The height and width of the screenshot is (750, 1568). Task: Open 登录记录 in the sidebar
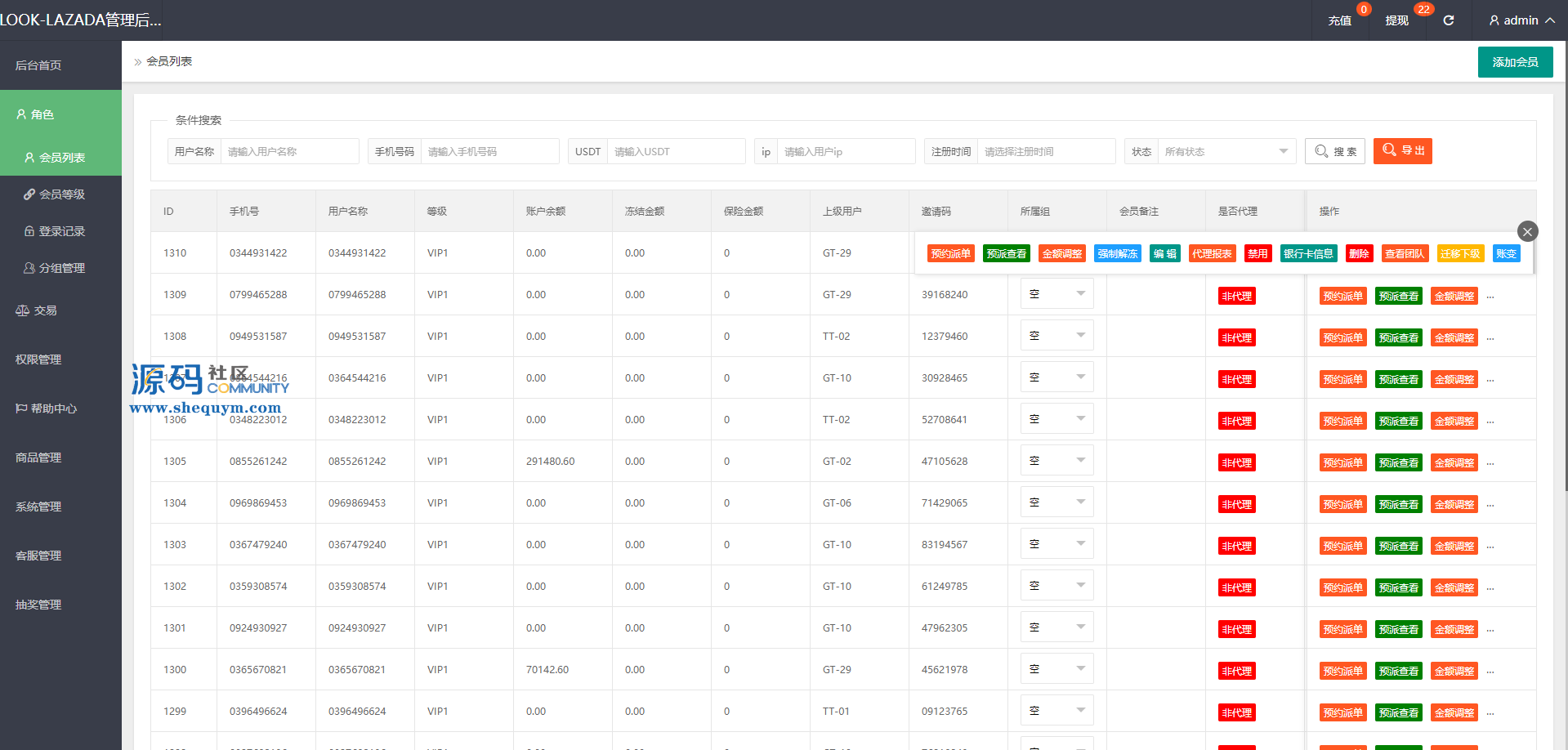coord(60,231)
